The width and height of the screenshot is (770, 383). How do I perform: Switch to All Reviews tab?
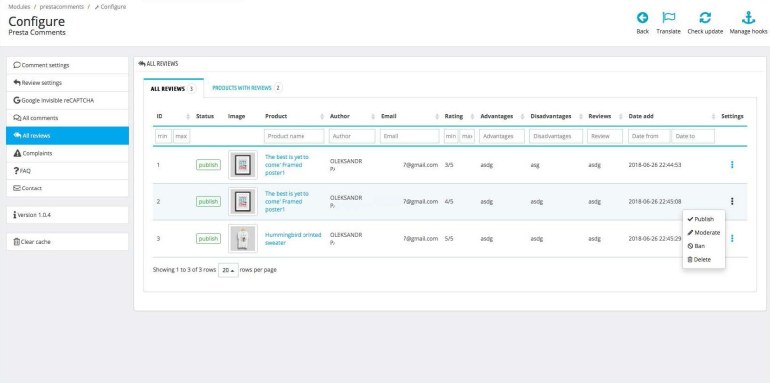(x=173, y=88)
